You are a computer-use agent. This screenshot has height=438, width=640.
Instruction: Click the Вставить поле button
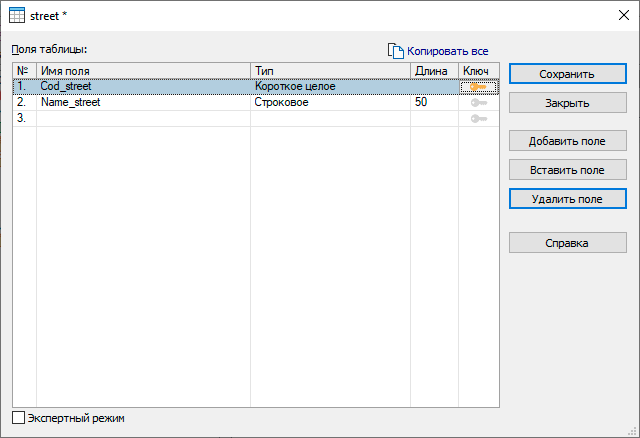point(567,170)
